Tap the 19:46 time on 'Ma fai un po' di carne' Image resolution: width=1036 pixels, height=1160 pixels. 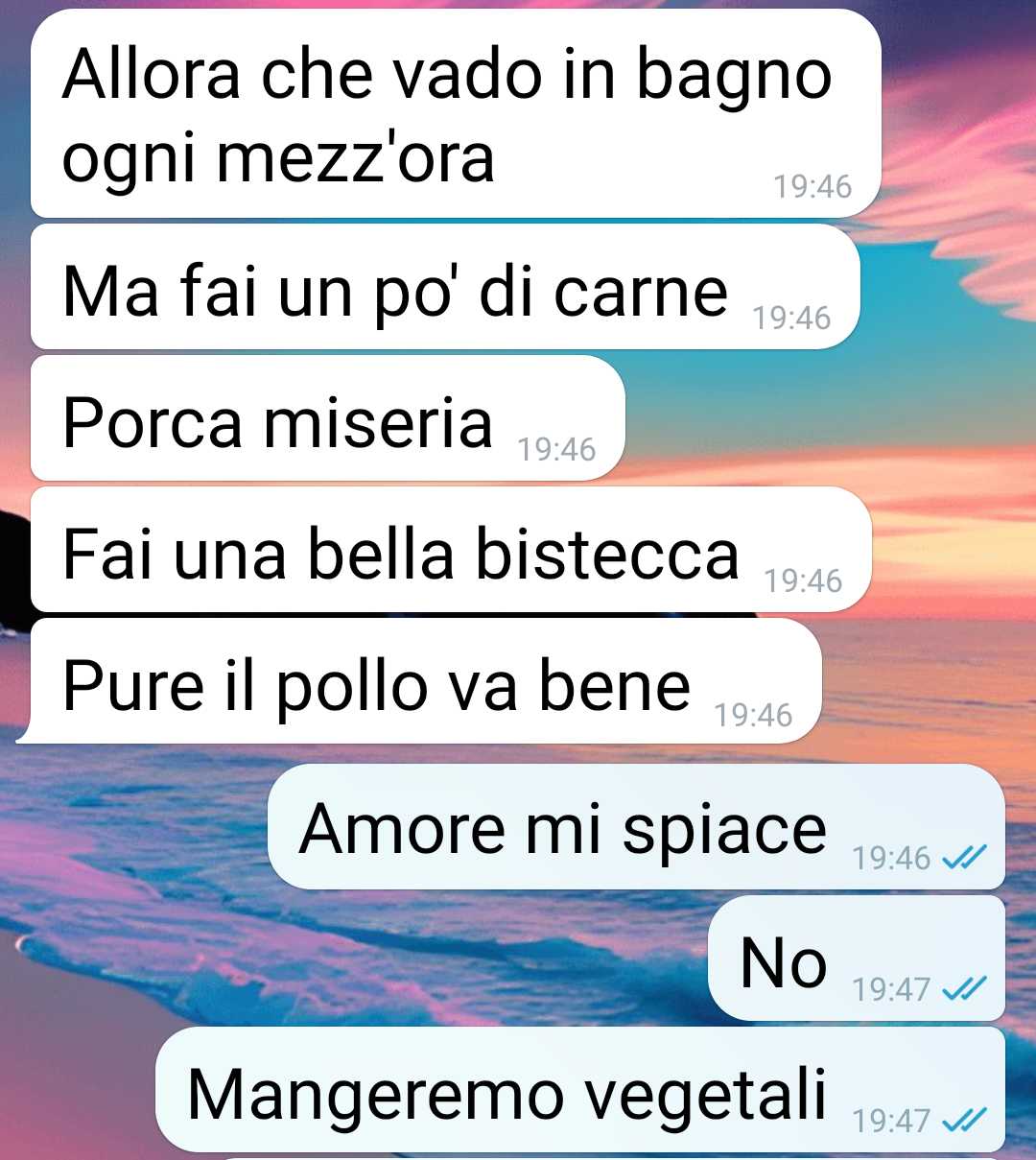[x=791, y=318]
